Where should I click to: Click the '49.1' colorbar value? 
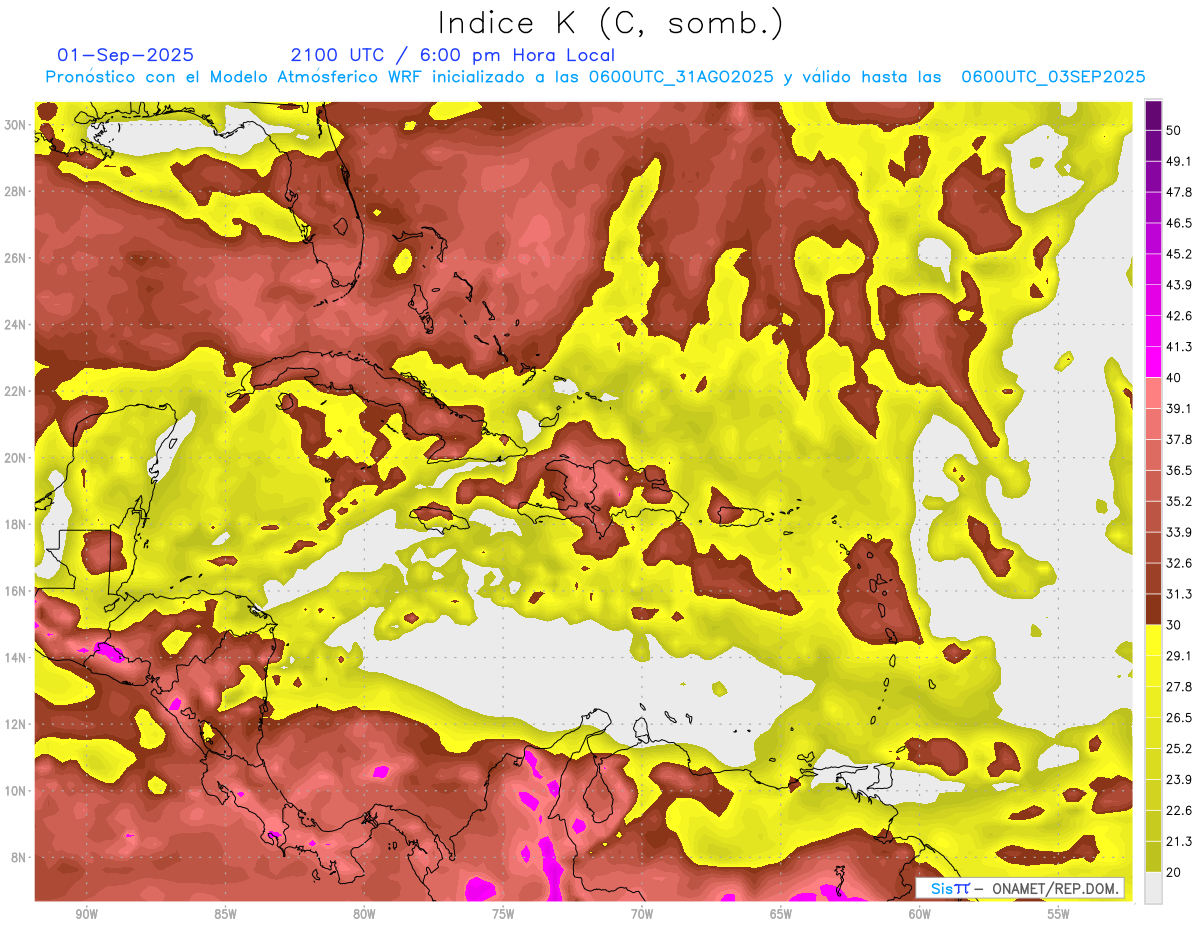(x=1178, y=161)
